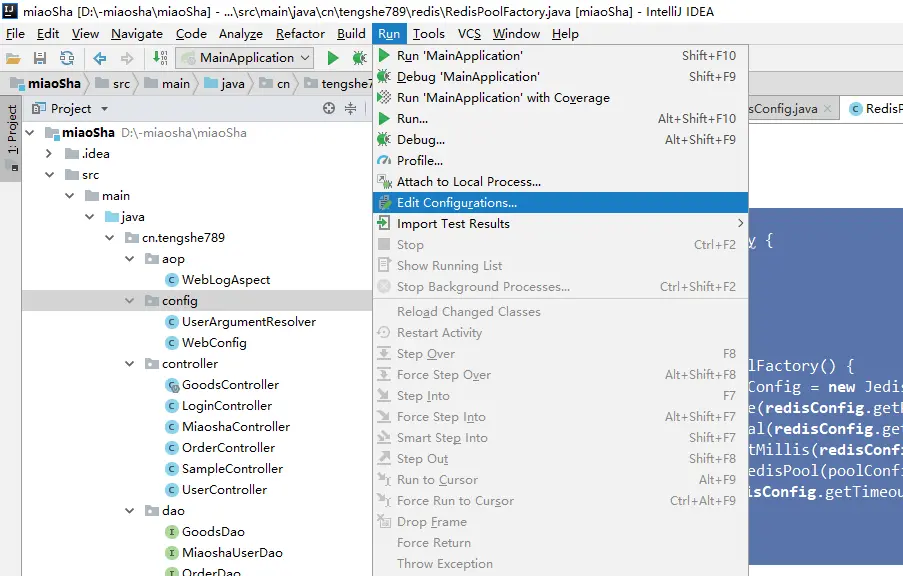This screenshot has width=903, height=576.
Task: Close the sConfig.java editor tab
Action: [828, 108]
